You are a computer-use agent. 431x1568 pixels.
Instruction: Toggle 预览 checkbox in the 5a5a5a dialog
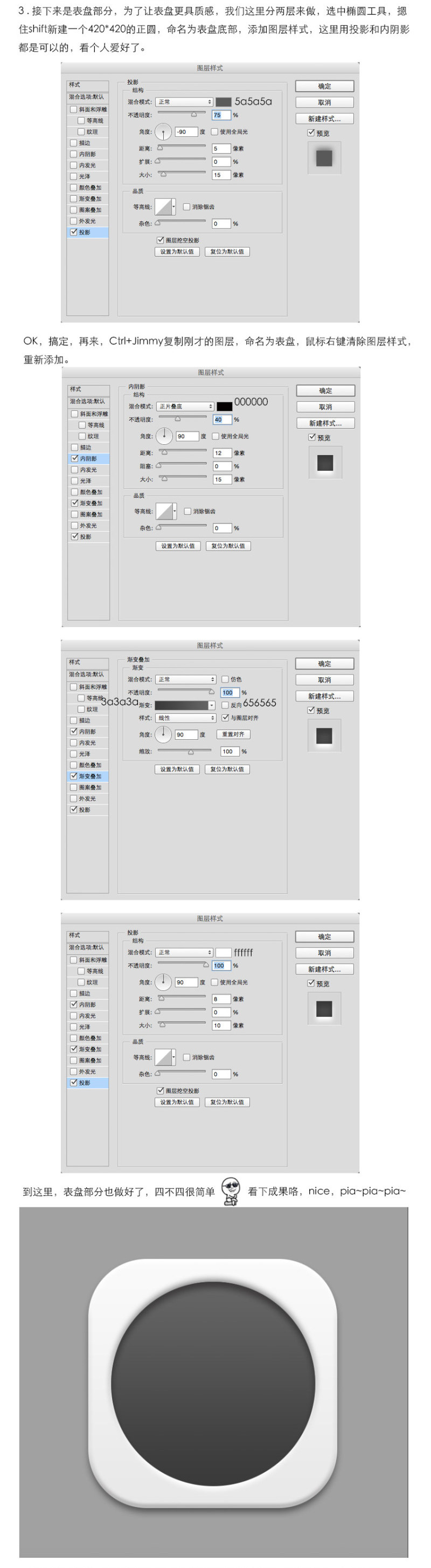[311, 133]
